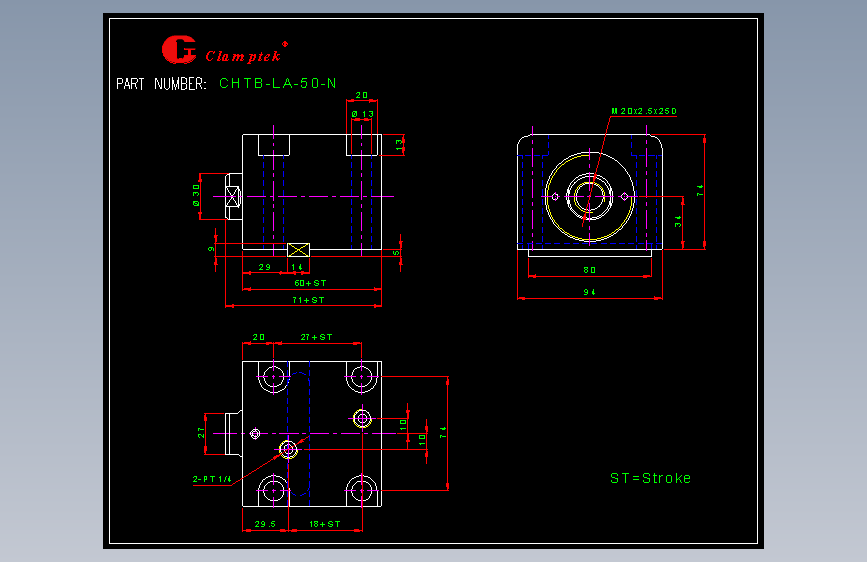Select the yellow crossed port box in front view
This screenshot has width=867, height=562.
coord(298,250)
